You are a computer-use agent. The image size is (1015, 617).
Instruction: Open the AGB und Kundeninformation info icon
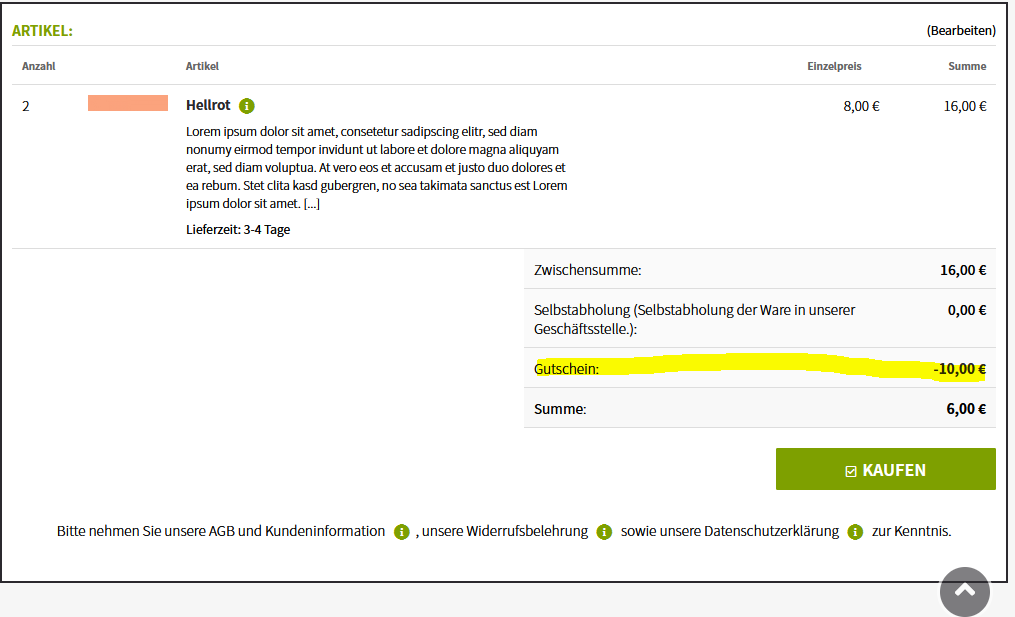(x=402, y=532)
